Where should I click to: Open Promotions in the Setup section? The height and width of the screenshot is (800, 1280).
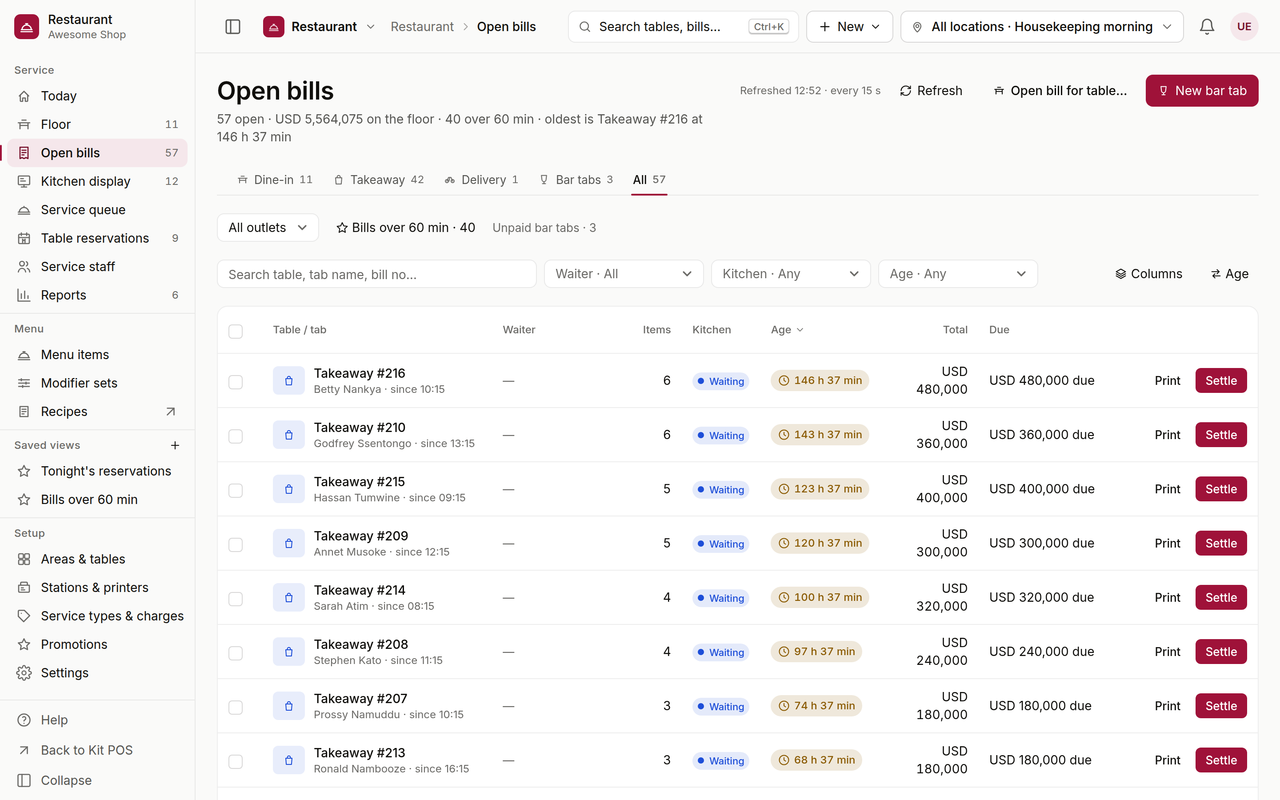click(x=97, y=644)
